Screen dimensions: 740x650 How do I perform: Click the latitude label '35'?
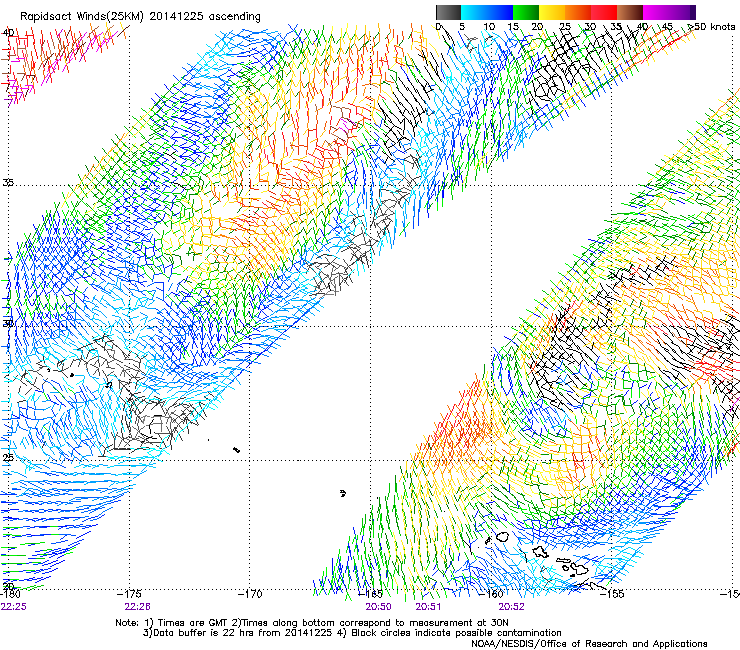point(8,183)
